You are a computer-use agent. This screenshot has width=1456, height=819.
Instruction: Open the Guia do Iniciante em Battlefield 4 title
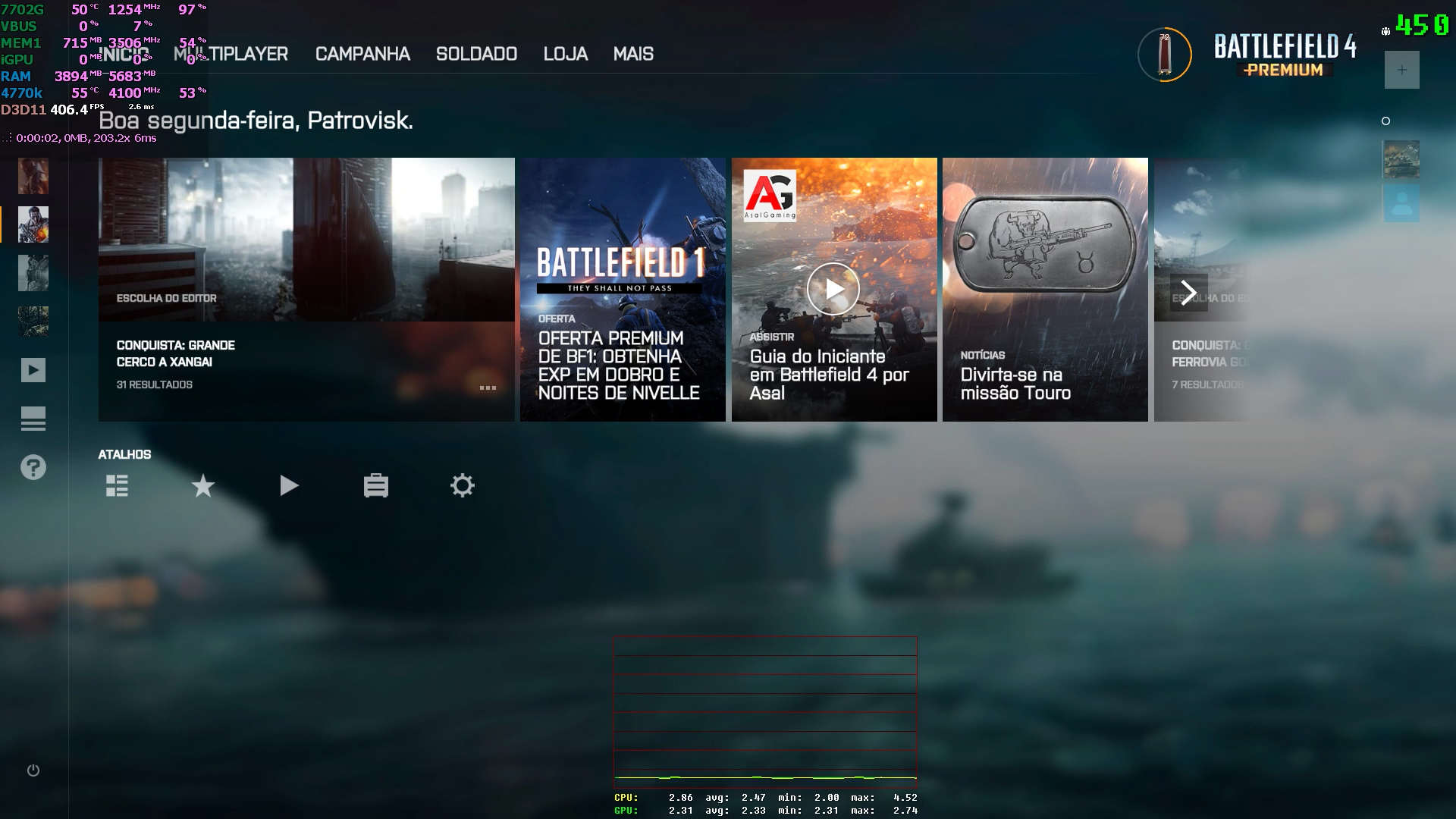pos(829,375)
